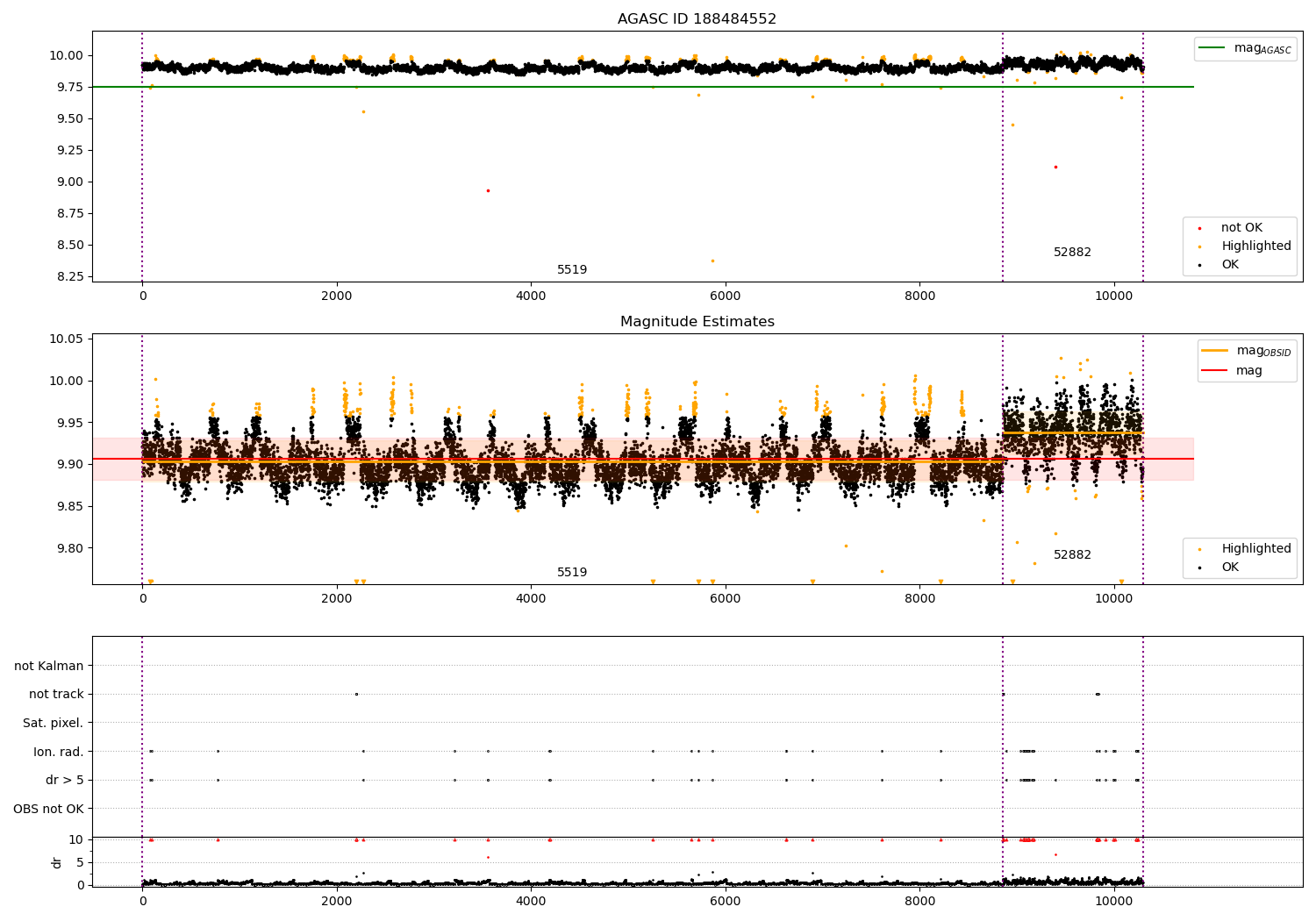Click the 'not track' row label
The height and width of the screenshot is (921, 1316).
click(56, 695)
